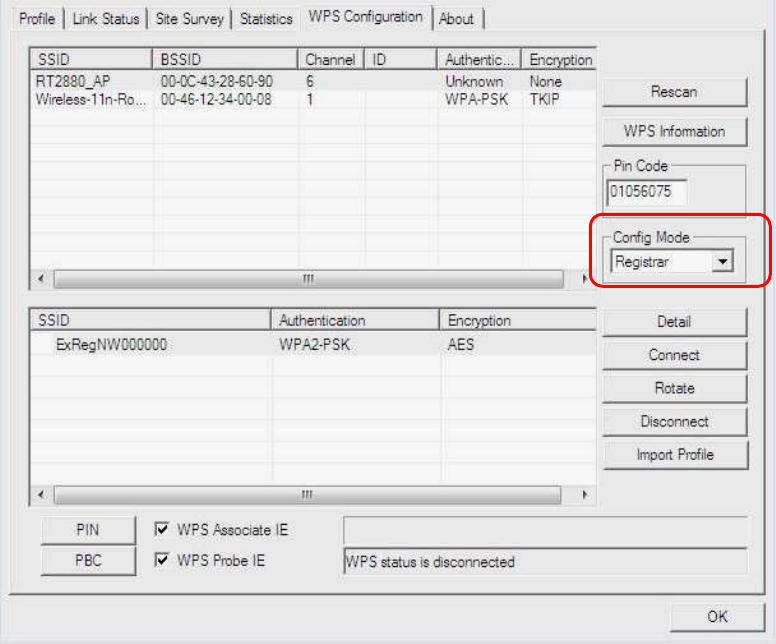The height and width of the screenshot is (644, 776).
Task: Click the Authentication header in profile list
Action: point(355,320)
